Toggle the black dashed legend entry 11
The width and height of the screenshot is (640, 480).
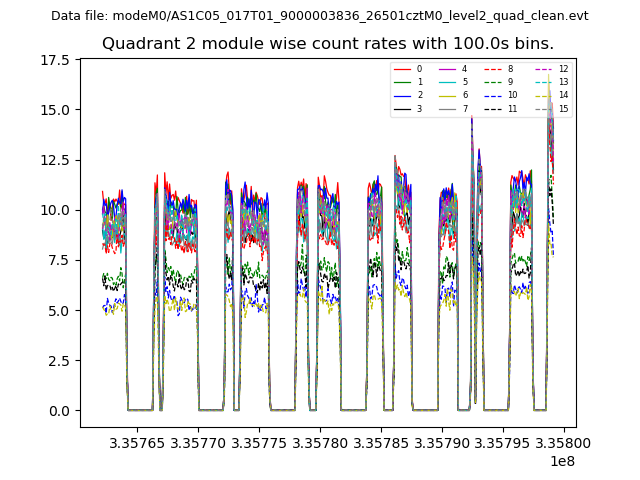(495, 108)
